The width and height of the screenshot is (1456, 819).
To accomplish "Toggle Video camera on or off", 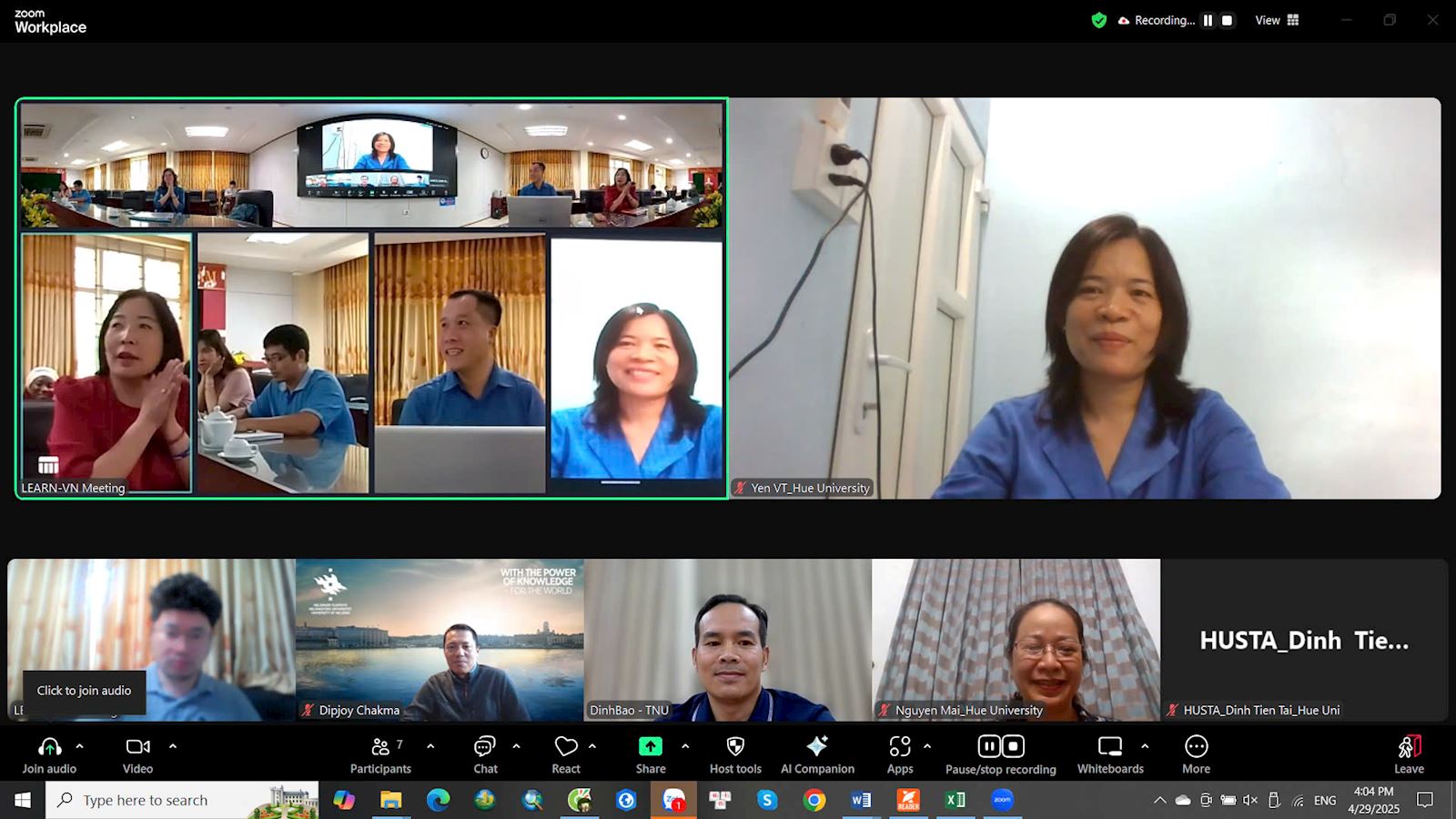I will coord(138,754).
